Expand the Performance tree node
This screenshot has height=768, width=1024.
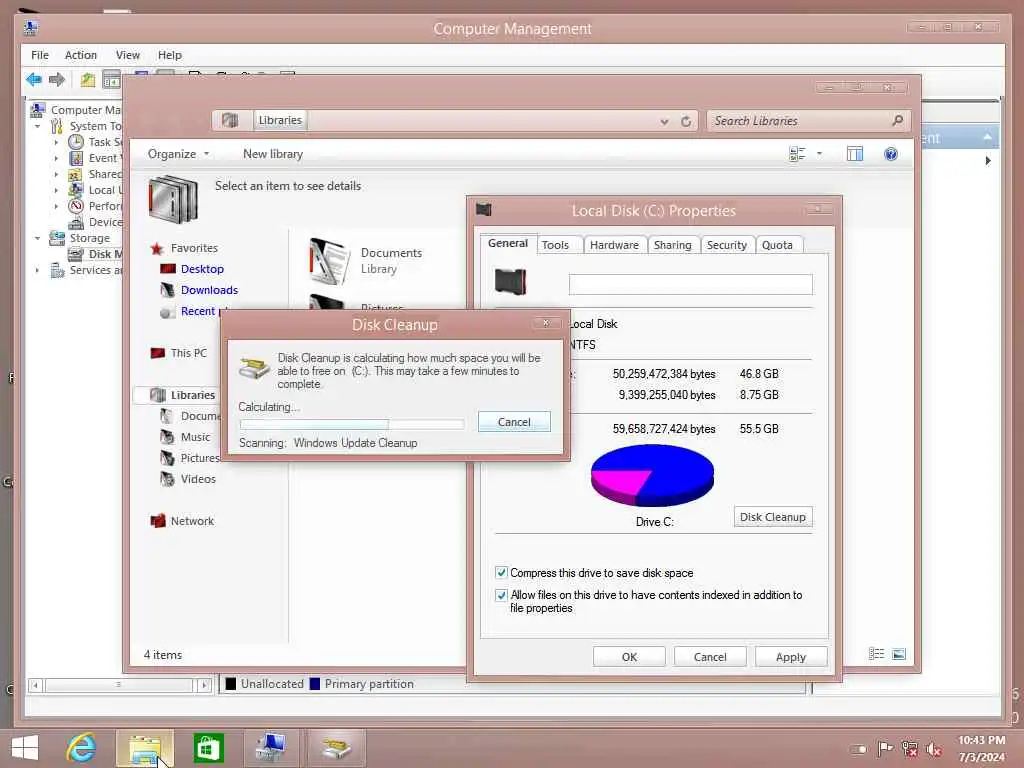tap(56, 206)
